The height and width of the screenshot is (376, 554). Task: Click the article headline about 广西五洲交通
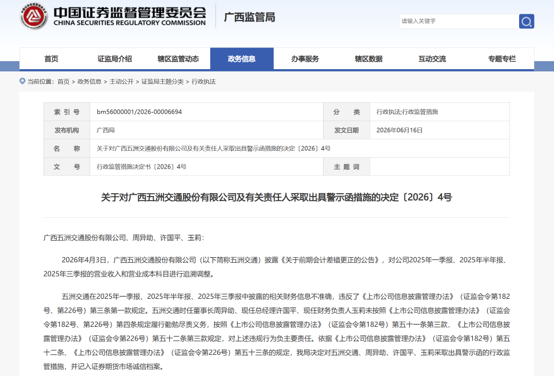point(277,197)
